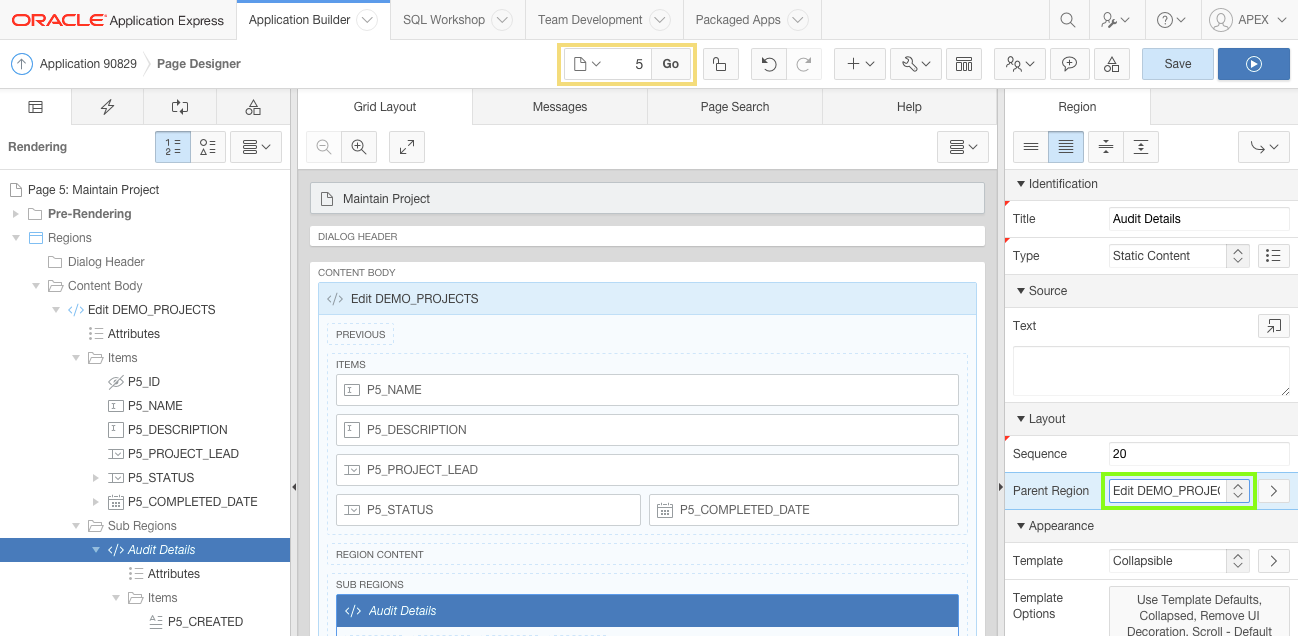Open the Dynamic Actions tab icon
Image resolution: width=1298 pixels, height=636 pixels.
coord(108,107)
